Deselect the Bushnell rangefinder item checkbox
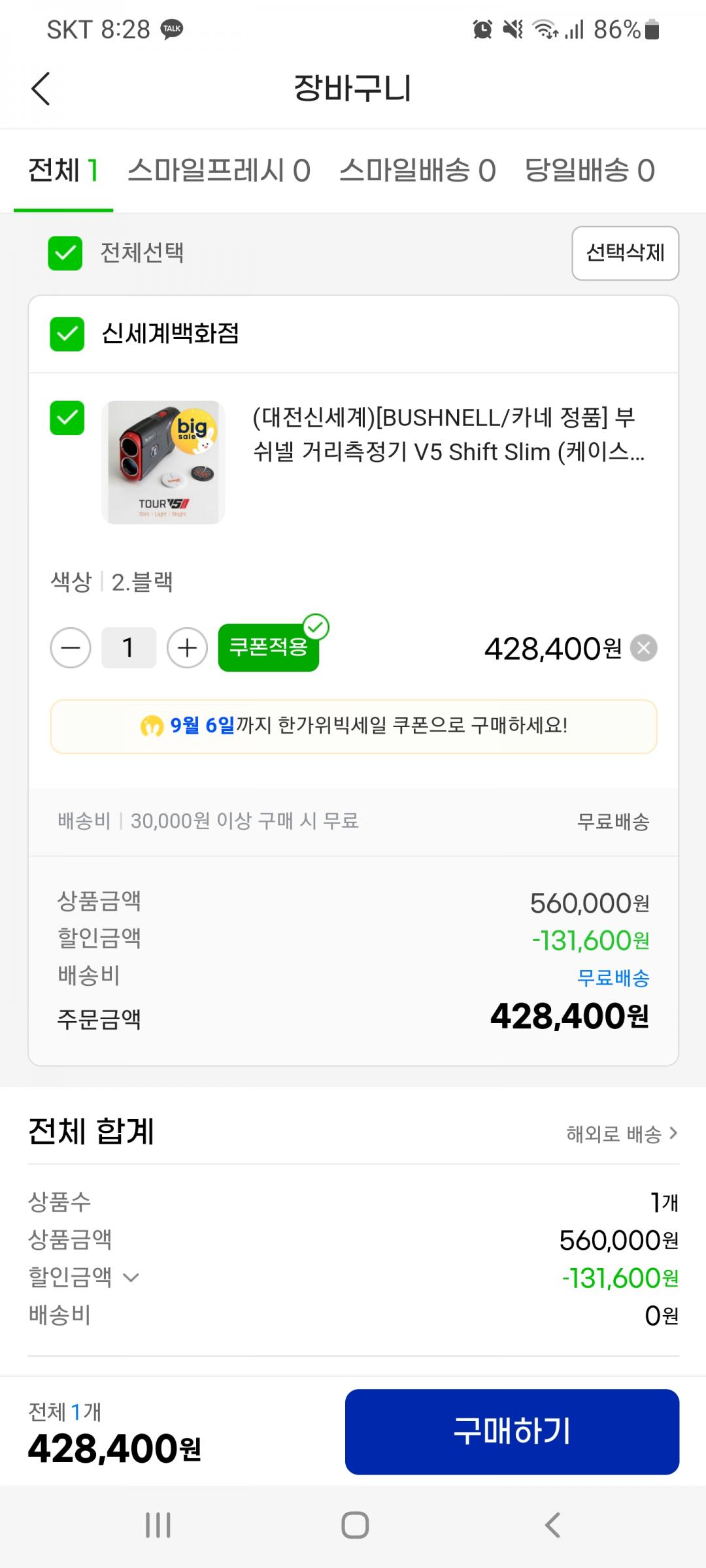706x1568 pixels. (x=67, y=417)
